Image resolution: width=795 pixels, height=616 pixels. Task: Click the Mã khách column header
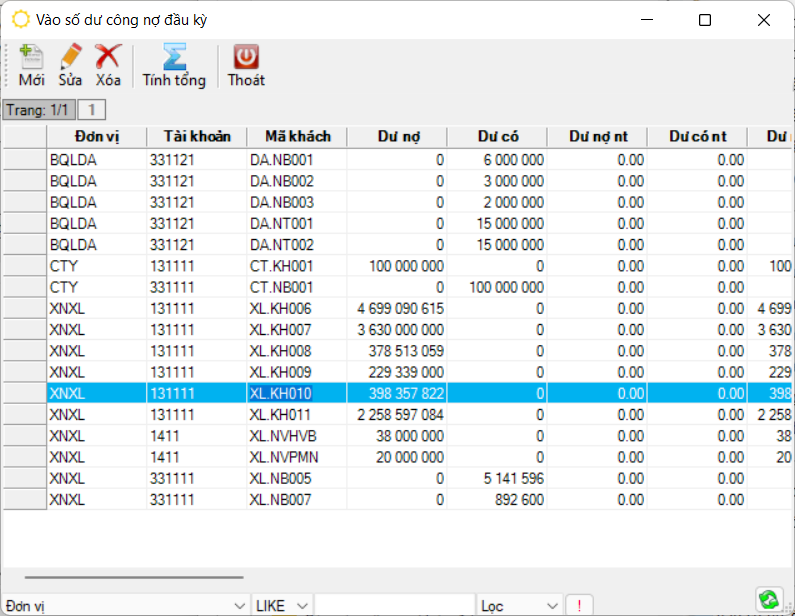297,136
